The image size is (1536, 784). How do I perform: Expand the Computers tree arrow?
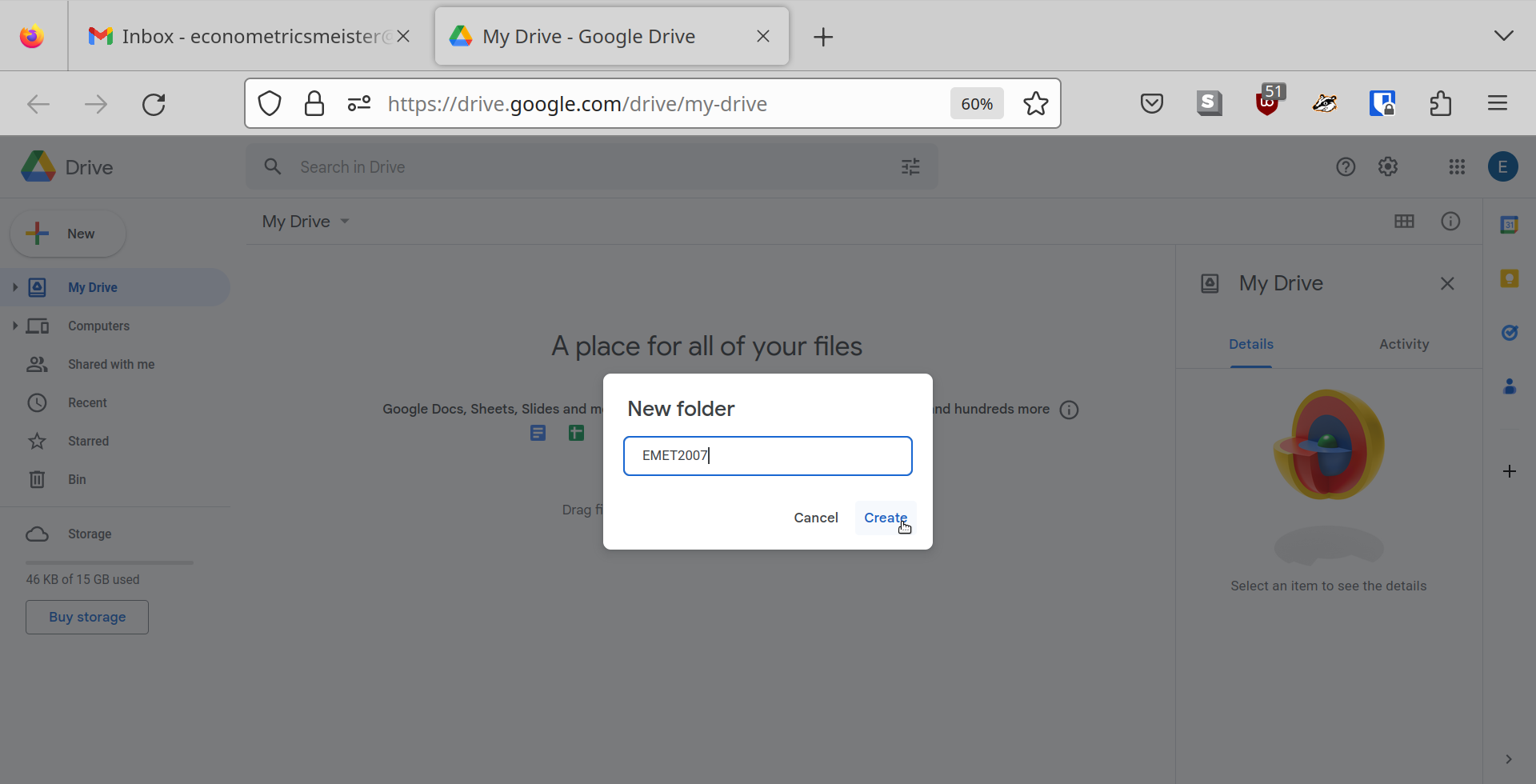[x=15, y=326]
